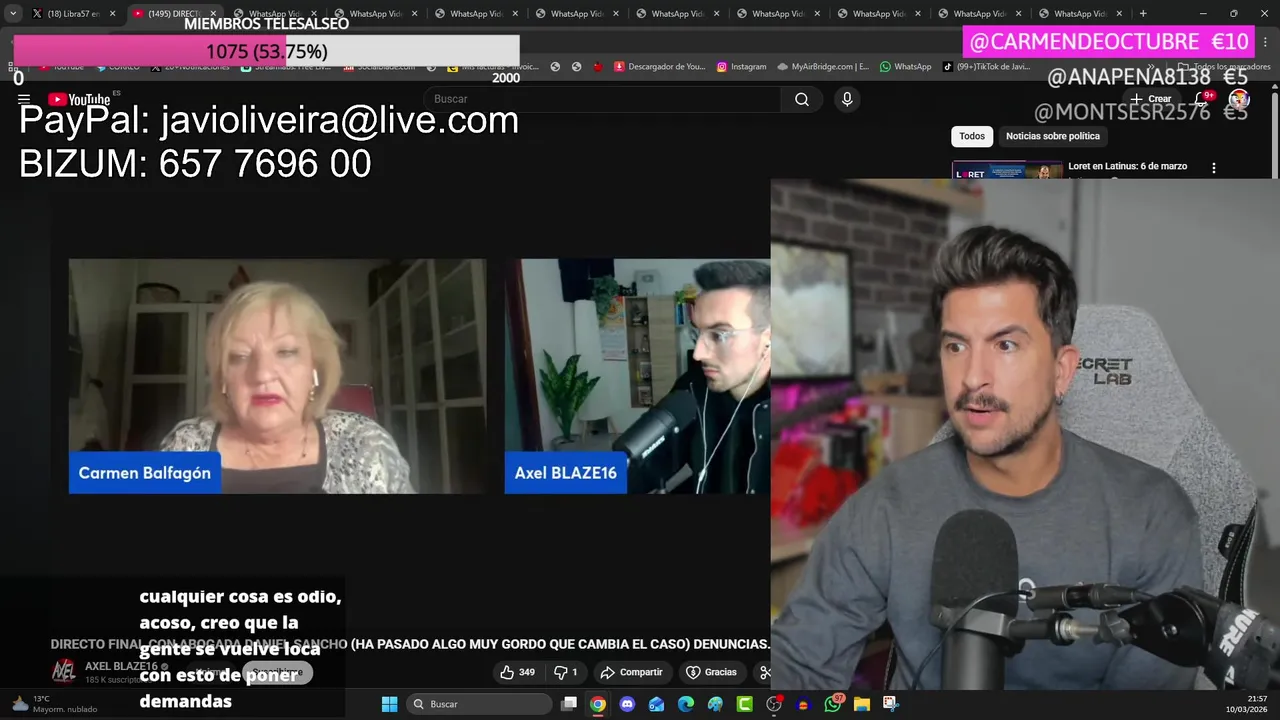This screenshot has width=1280, height=720.
Task: Like the video with 349 likes
Action: click(x=518, y=672)
